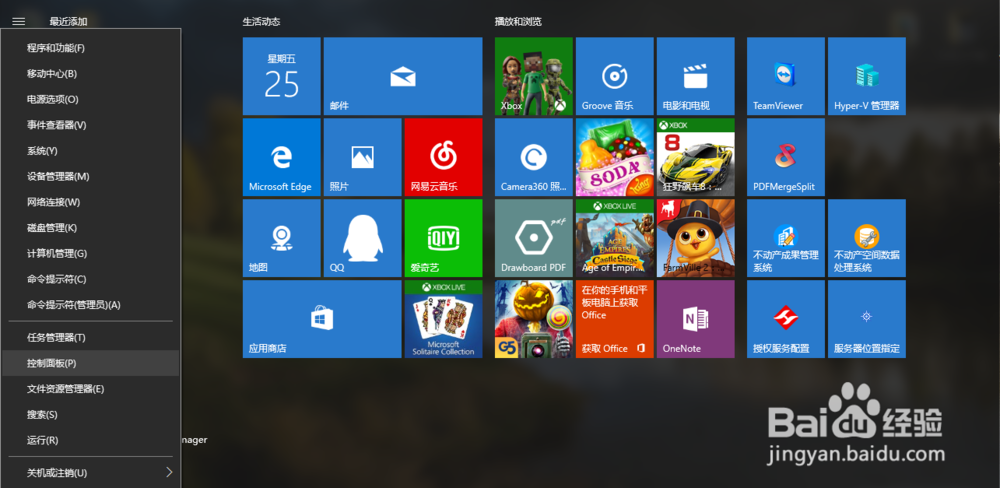The image size is (1000, 488).
Task: Open 服务器位置指定 tile
Action: pyautogui.click(x=867, y=319)
